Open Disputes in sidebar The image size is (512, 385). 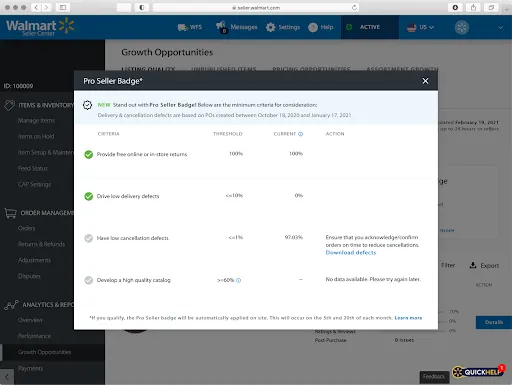29,276
